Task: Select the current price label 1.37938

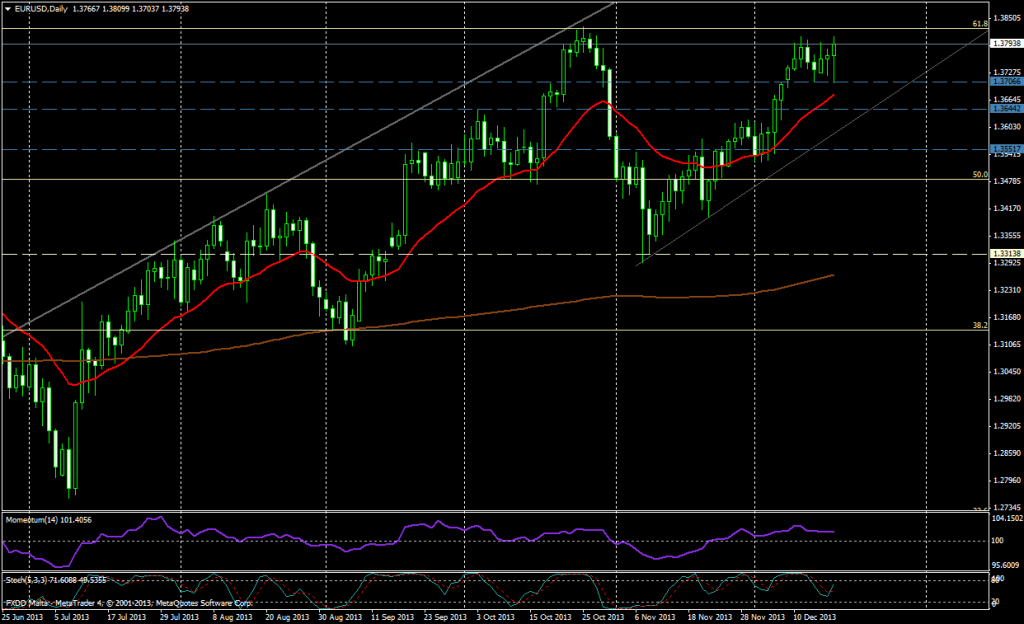Action: (x=1005, y=43)
